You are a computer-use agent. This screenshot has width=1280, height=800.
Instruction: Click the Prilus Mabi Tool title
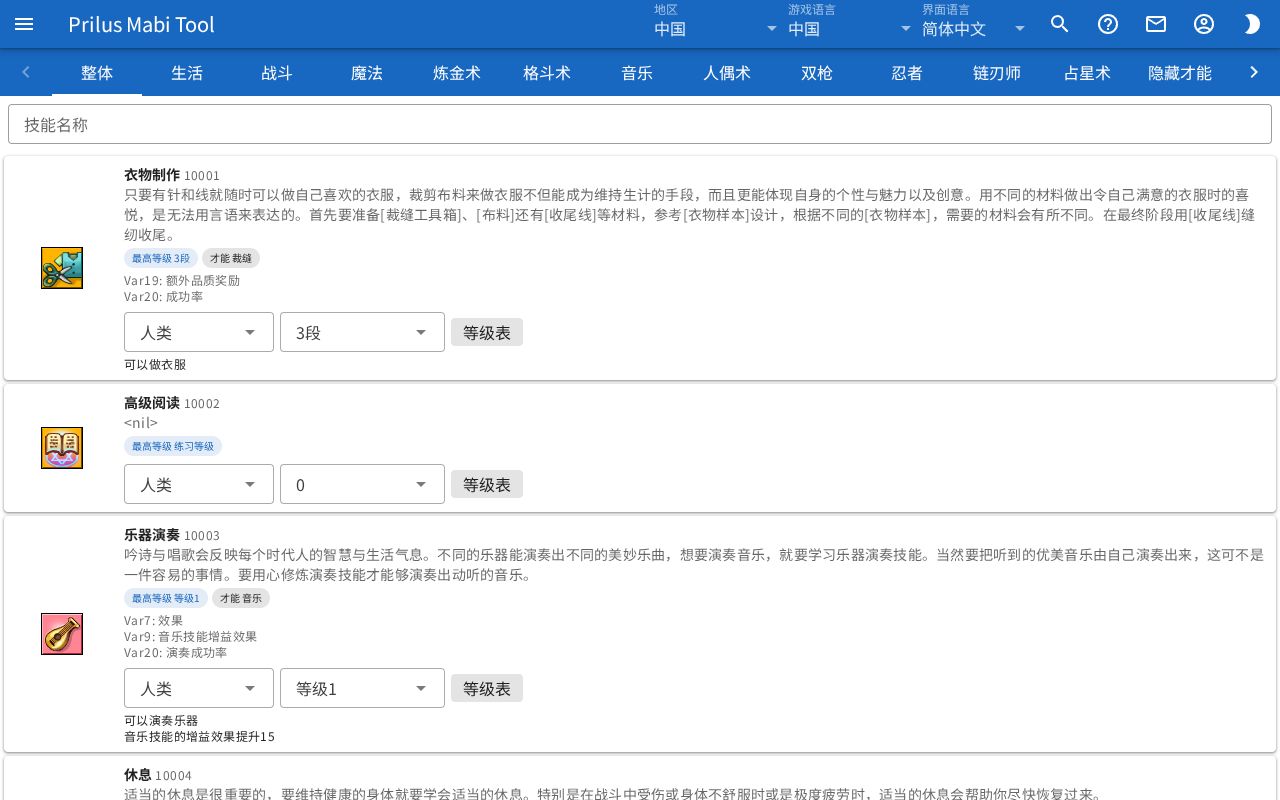coord(142,24)
